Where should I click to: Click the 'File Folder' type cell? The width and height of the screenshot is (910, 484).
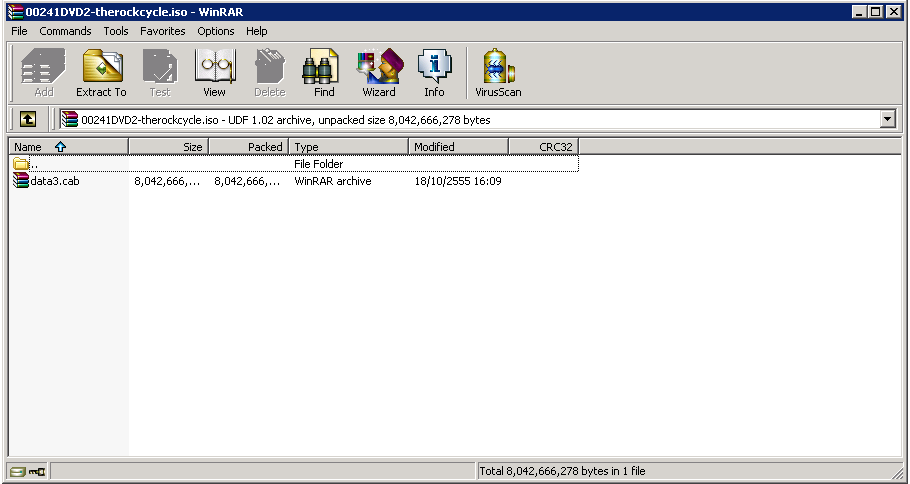[x=319, y=164]
